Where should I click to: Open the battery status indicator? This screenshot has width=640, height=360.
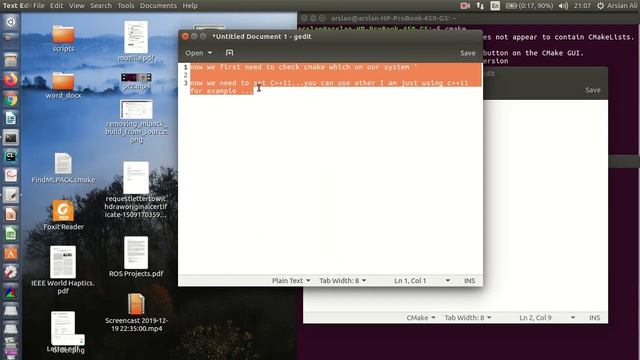pos(529,6)
